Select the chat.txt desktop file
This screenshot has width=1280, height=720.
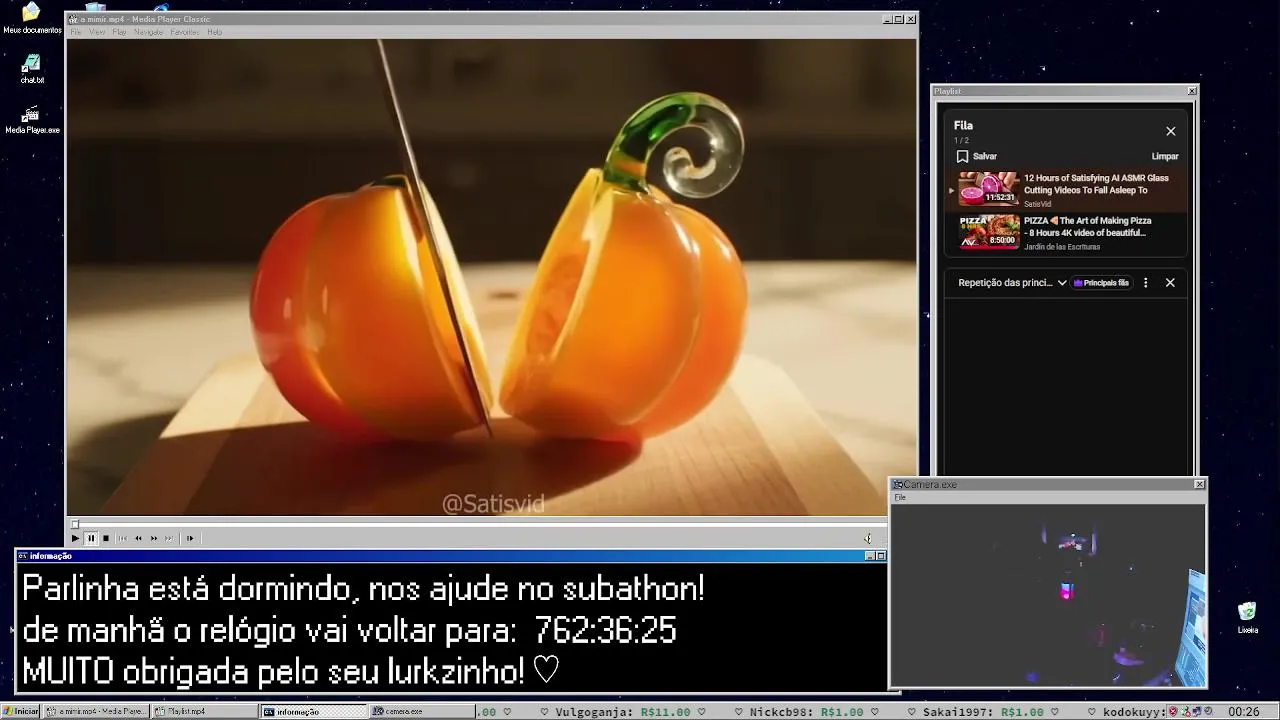pos(32,69)
